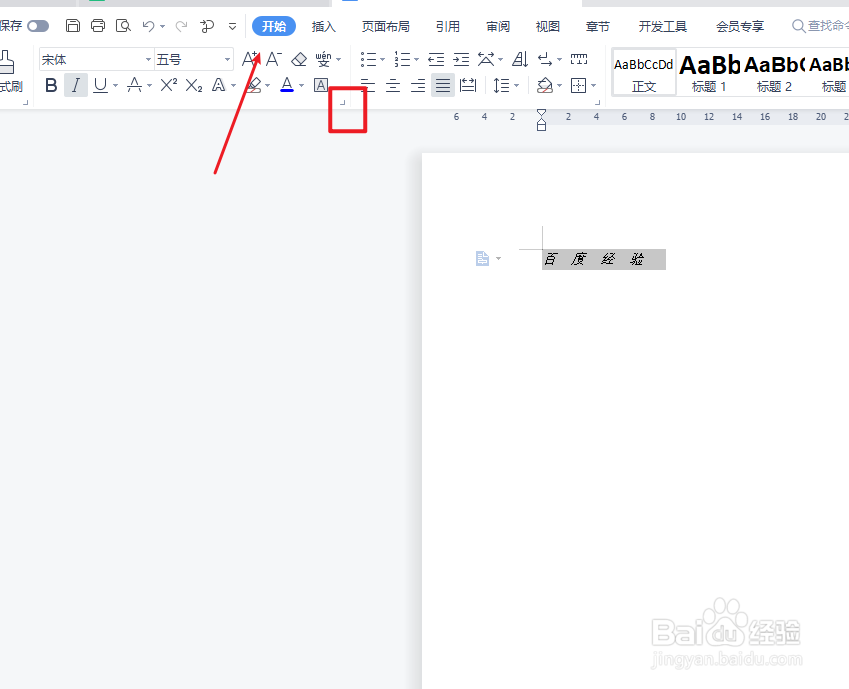Justify text alignment
This screenshot has width=849, height=689.
(443, 86)
